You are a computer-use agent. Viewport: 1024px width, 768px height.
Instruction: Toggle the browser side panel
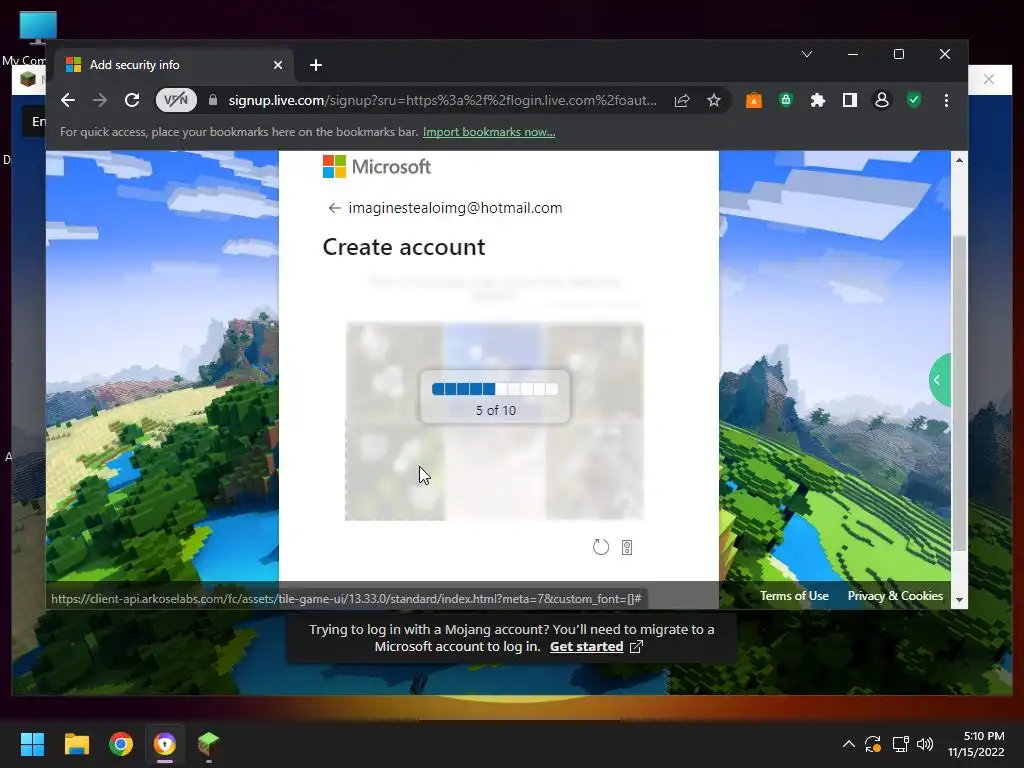click(x=850, y=100)
